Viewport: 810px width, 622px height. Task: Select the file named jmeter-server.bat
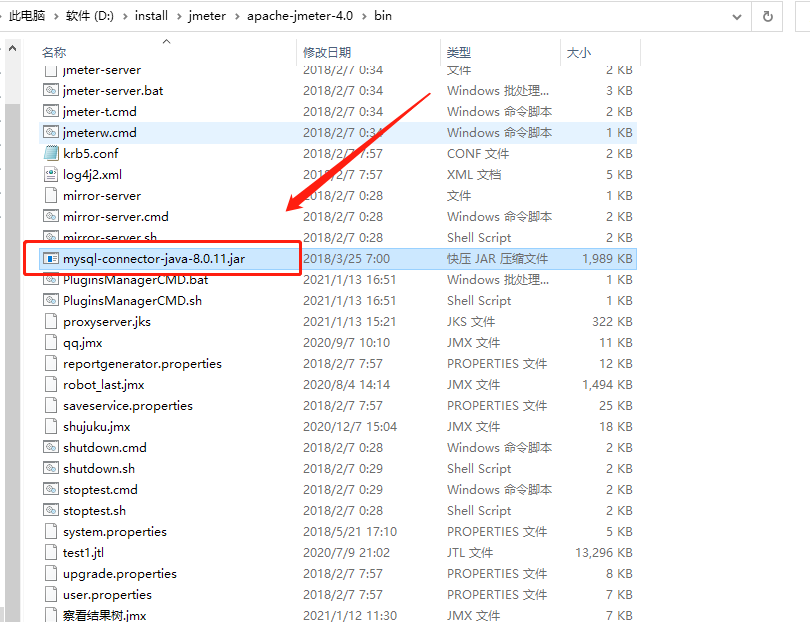(x=113, y=91)
